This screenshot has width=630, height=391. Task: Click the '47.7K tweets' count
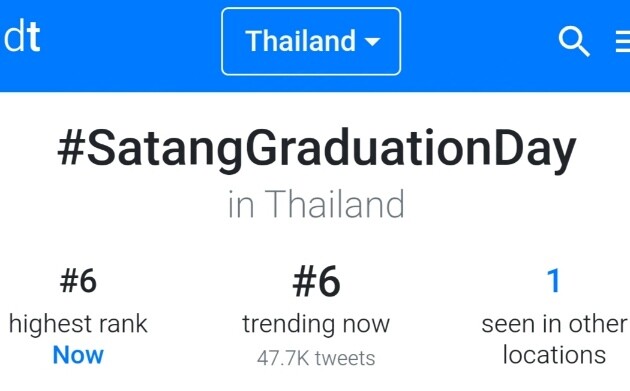[x=316, y=358]
